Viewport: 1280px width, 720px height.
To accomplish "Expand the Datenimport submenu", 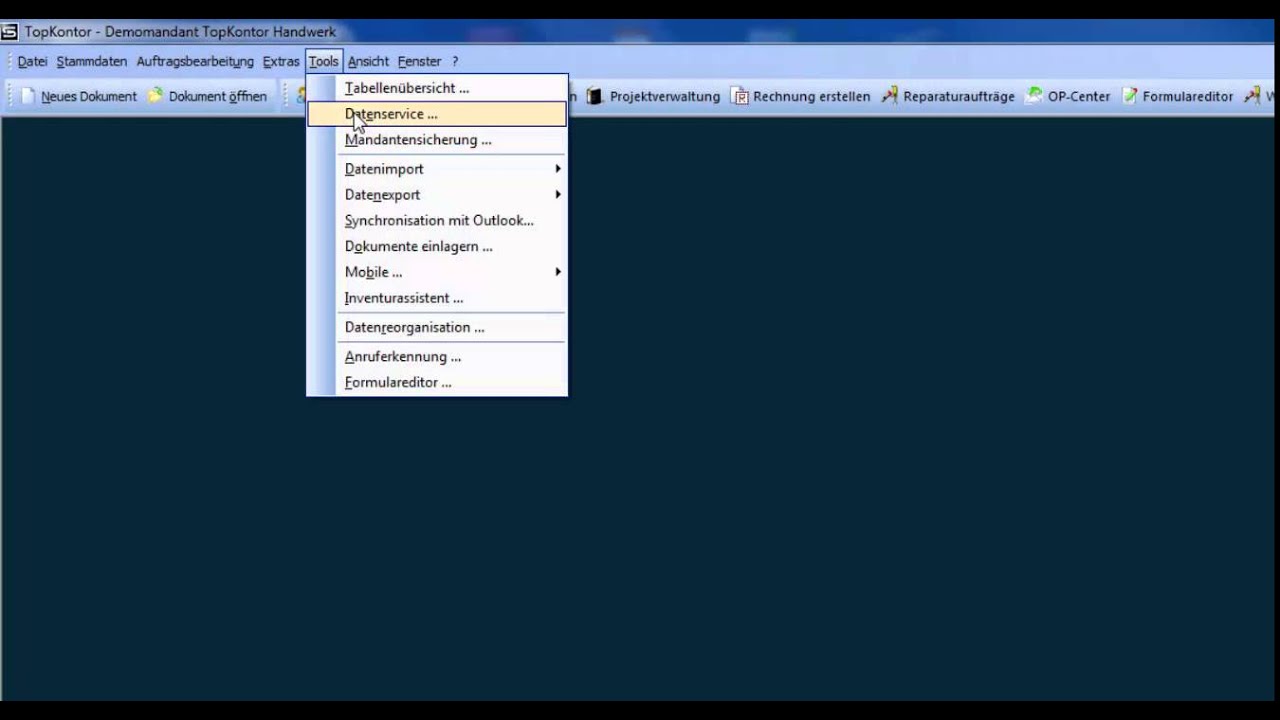I will (437, 169).
